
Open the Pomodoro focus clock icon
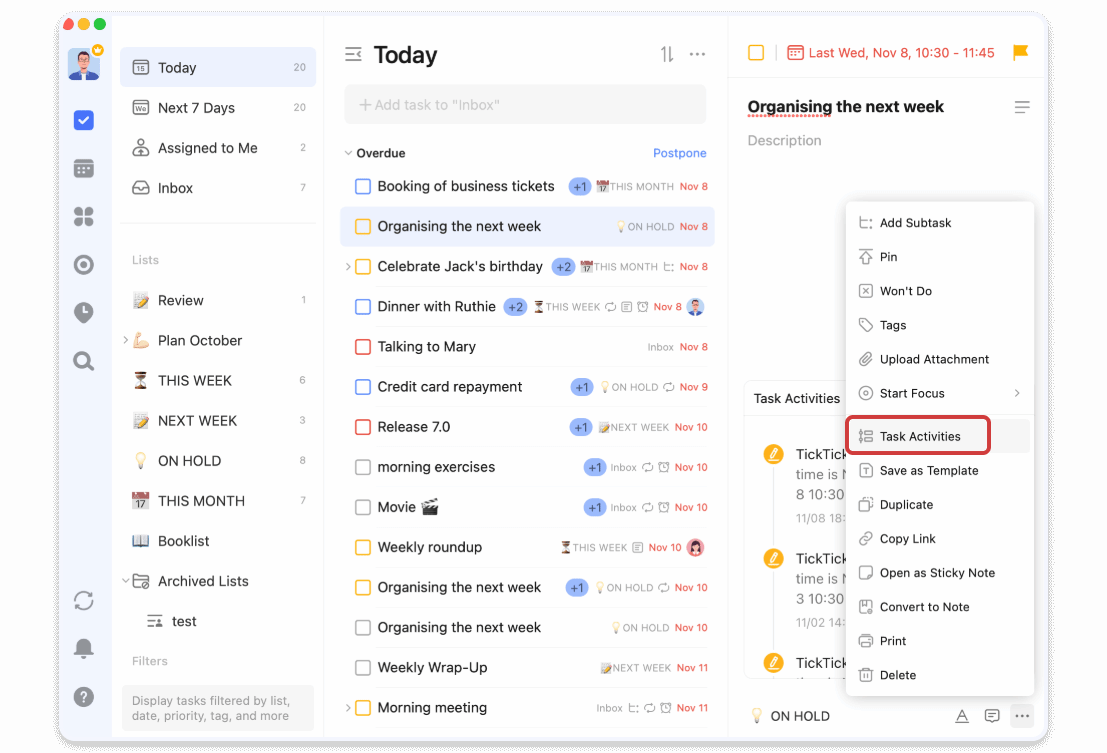(x=84, y=313)
